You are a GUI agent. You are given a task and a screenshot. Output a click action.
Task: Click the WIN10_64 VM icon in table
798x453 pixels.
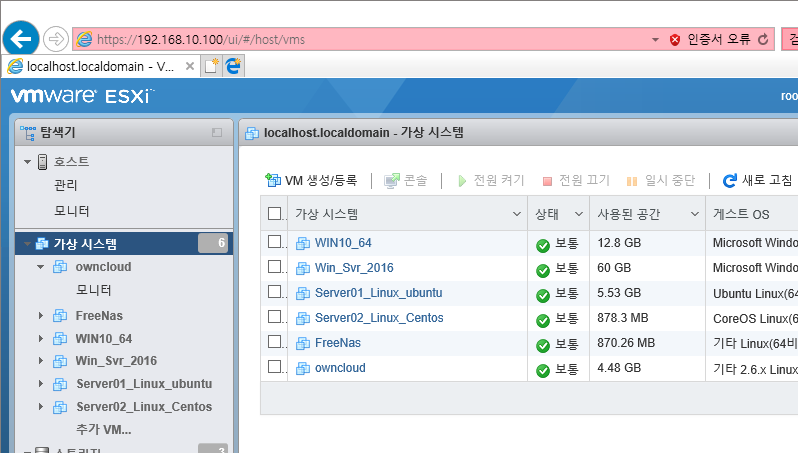303,243
